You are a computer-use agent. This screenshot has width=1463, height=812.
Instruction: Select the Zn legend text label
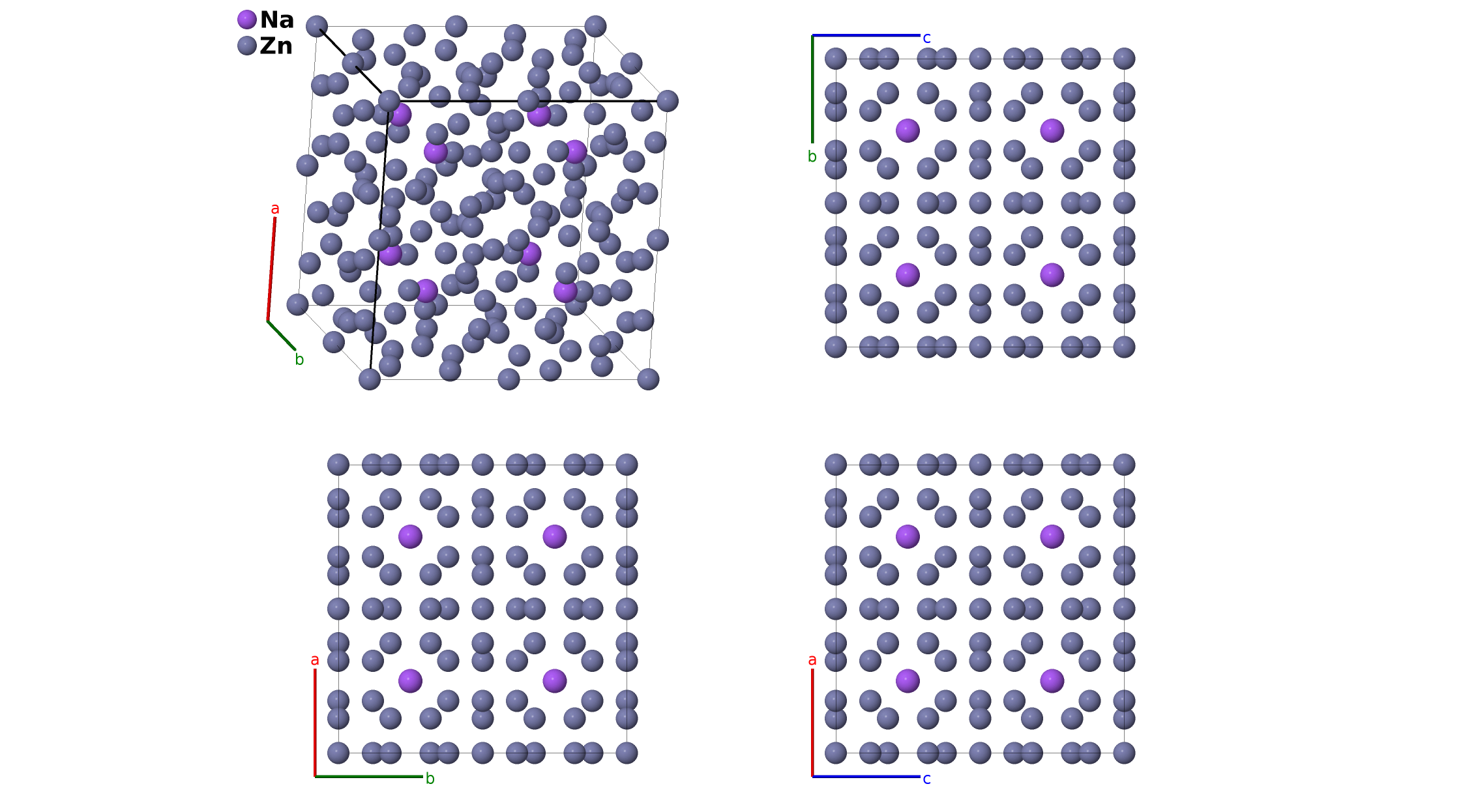276,46
